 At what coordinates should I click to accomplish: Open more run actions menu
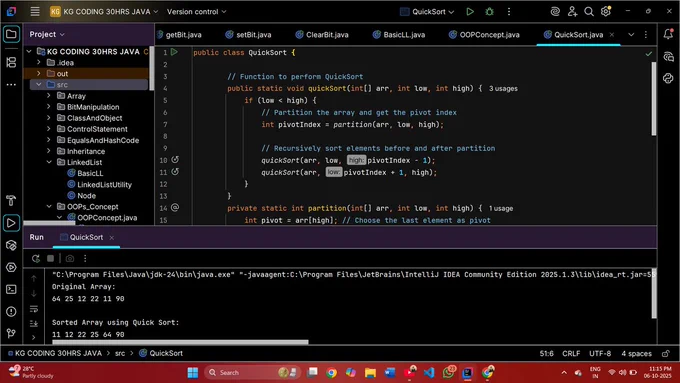pyautogui.click(x=509, y=12)
